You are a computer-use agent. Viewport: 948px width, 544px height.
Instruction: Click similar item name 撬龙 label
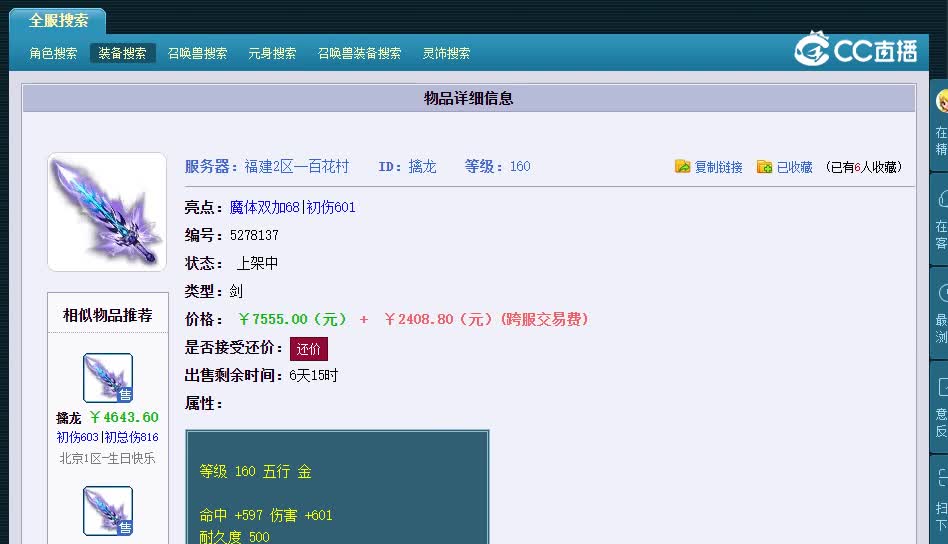pos(68,418)
